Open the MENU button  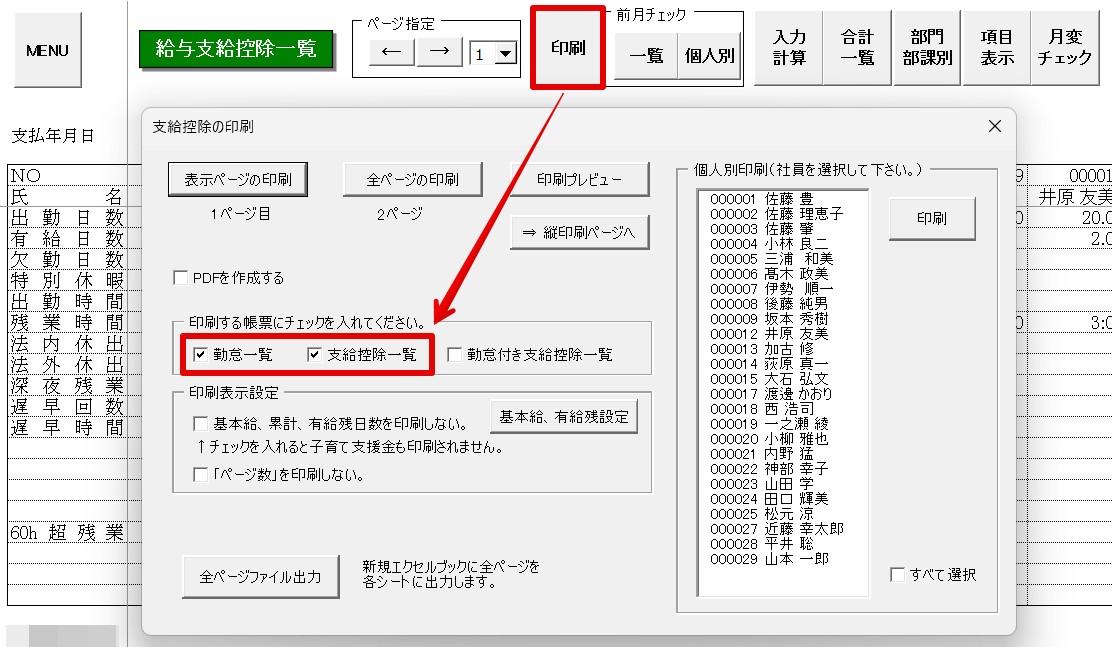48,50
